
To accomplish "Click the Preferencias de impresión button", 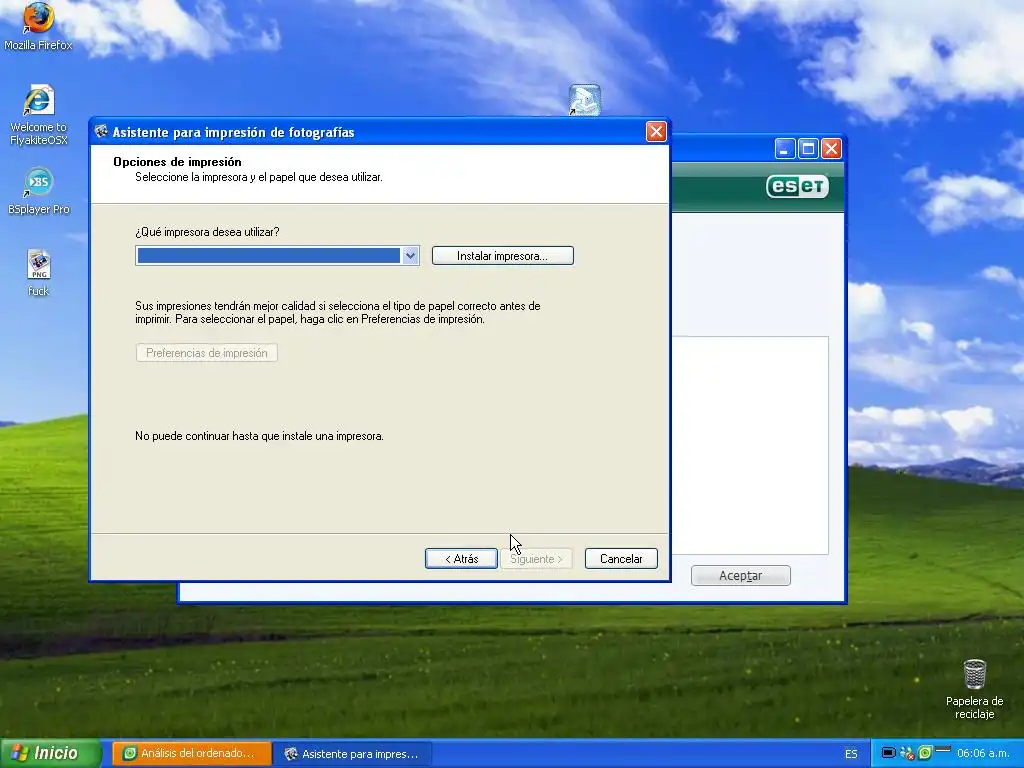I will [x=206, y=353].
